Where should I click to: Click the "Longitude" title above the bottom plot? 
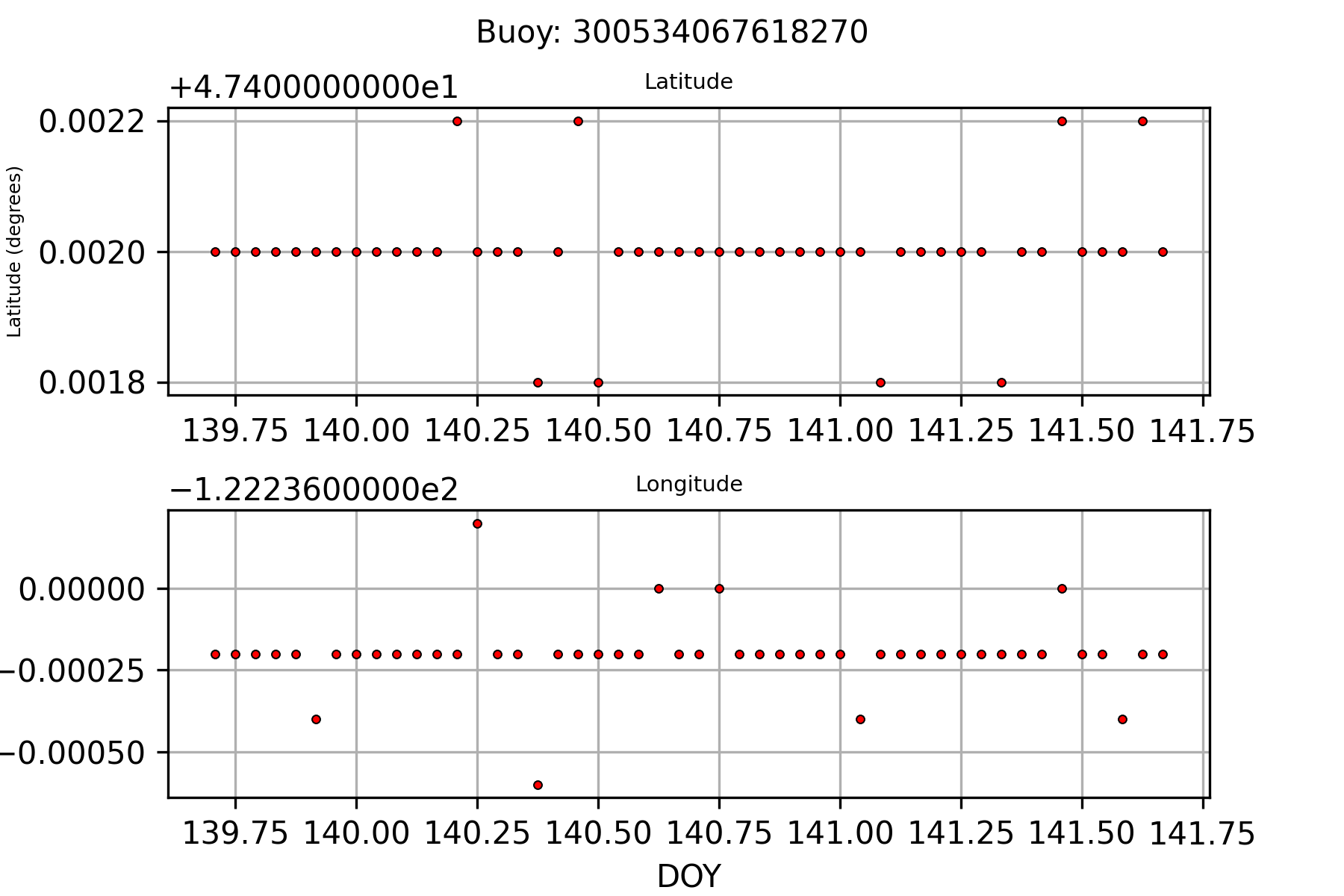pos(688,485)
